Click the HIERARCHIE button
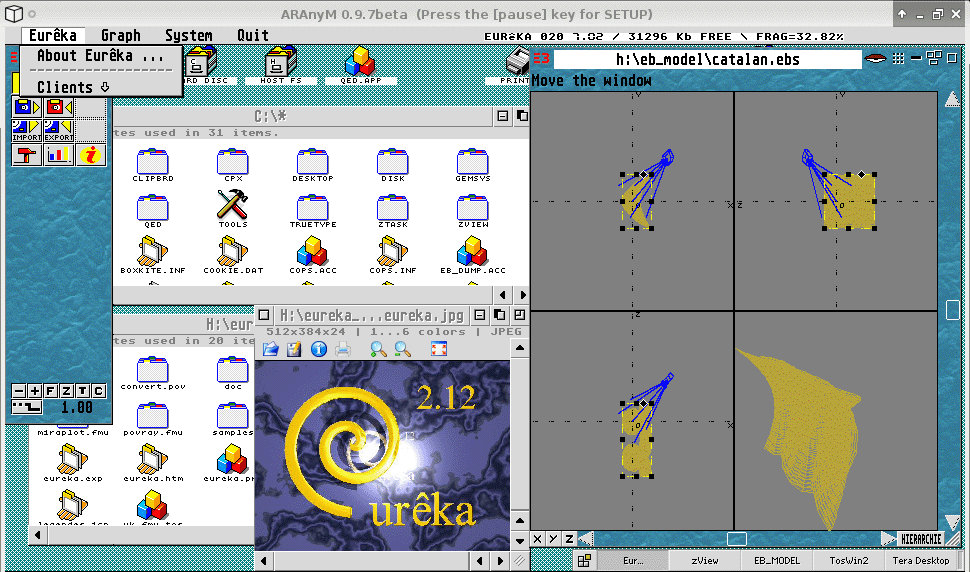This screenshot has width=970, height=572. pyautogui.click(x=921, y=539)
